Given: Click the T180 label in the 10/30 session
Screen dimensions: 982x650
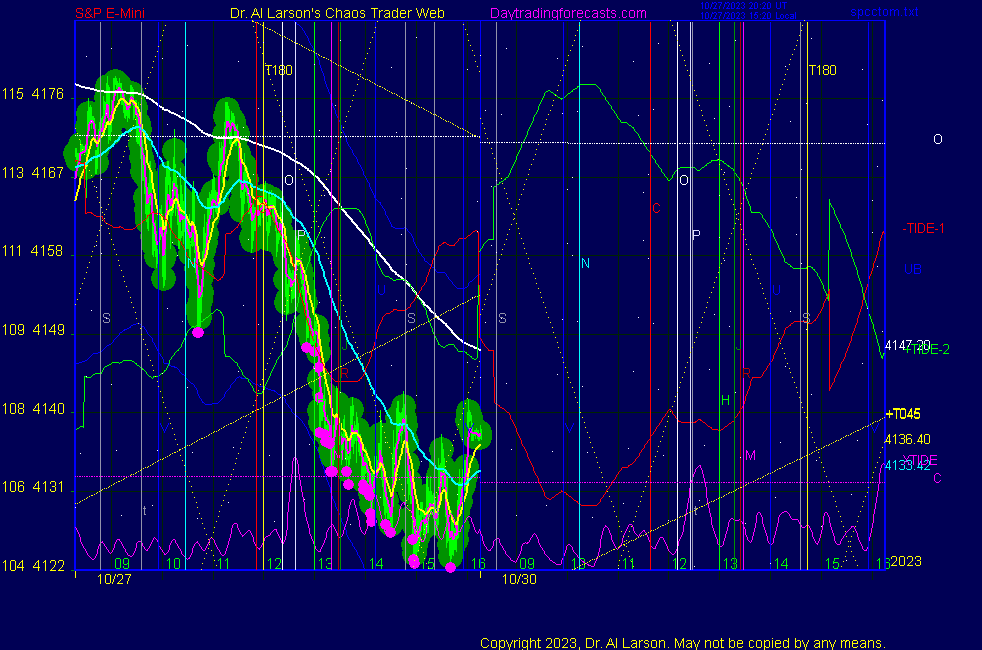Looking at the screenshot, I should [x=822, y=70].
